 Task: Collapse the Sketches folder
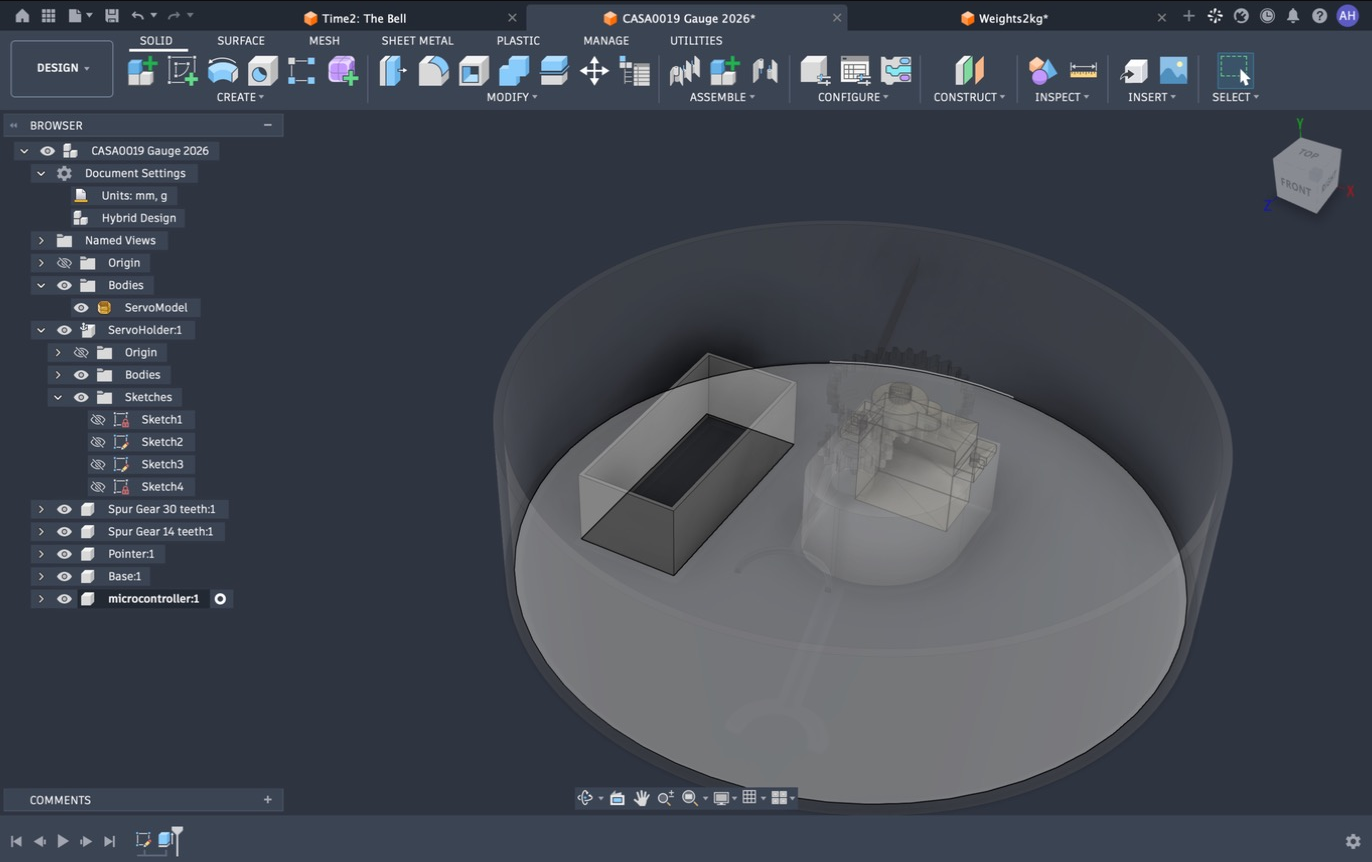57,397
